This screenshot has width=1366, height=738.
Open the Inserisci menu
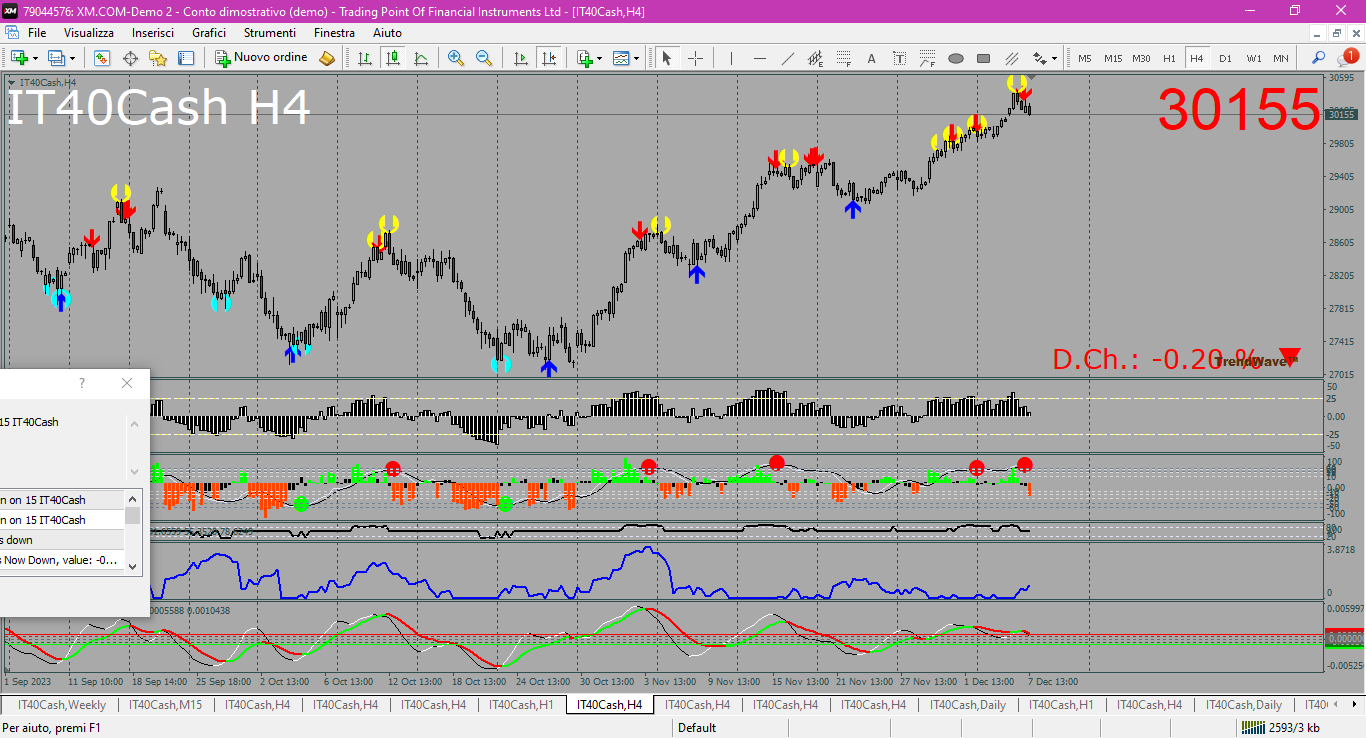(x=153, y=33)
